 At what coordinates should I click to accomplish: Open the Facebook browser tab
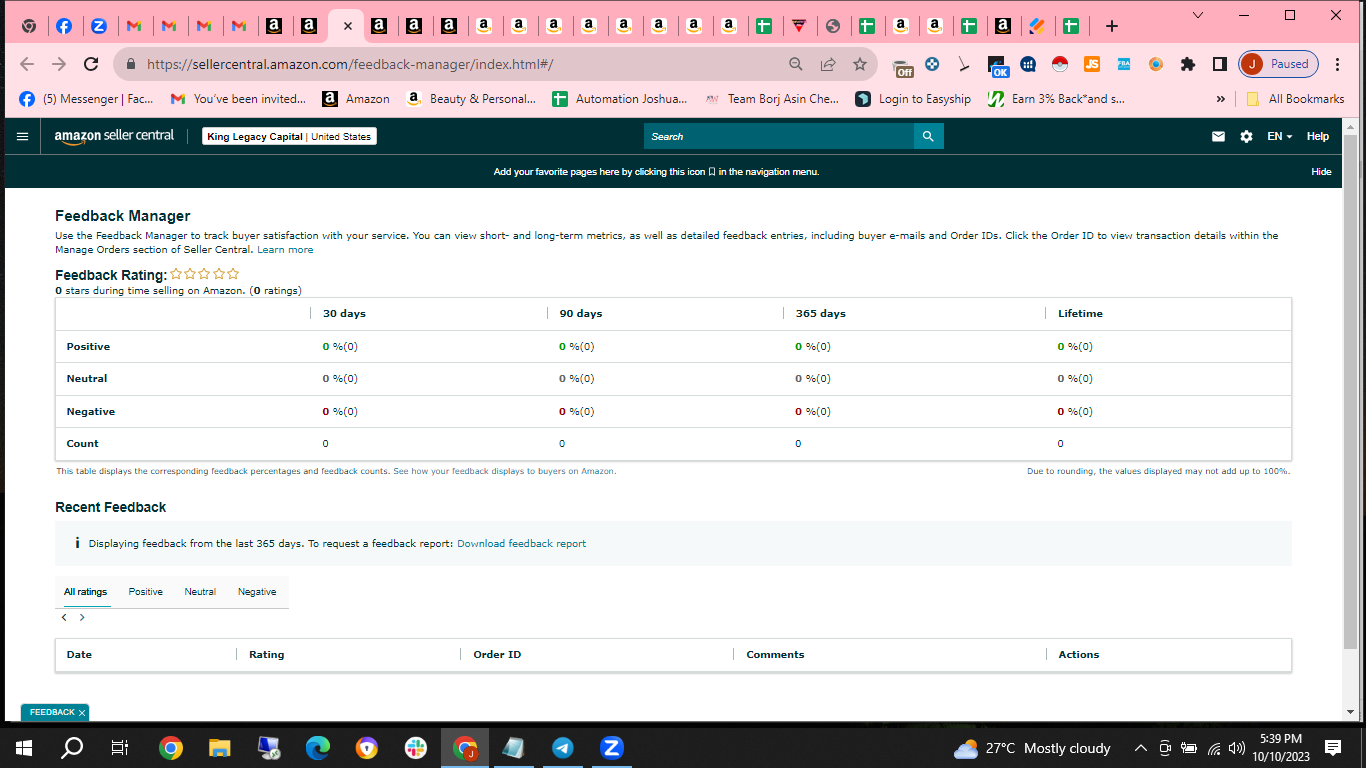64,26
